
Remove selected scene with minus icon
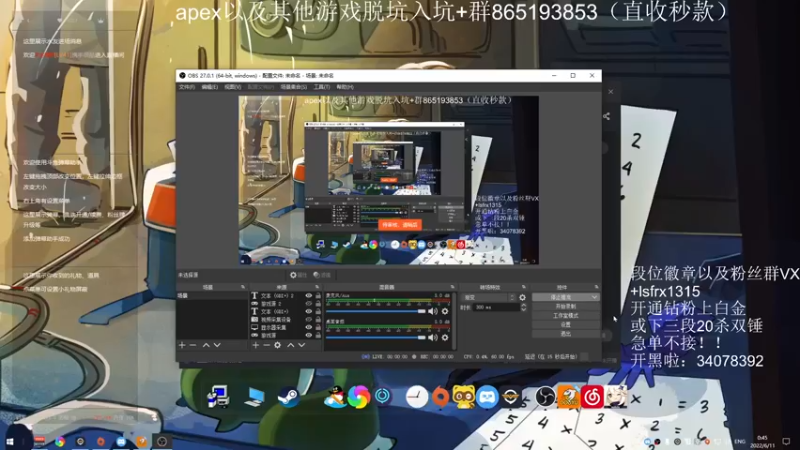pos(193,345)
